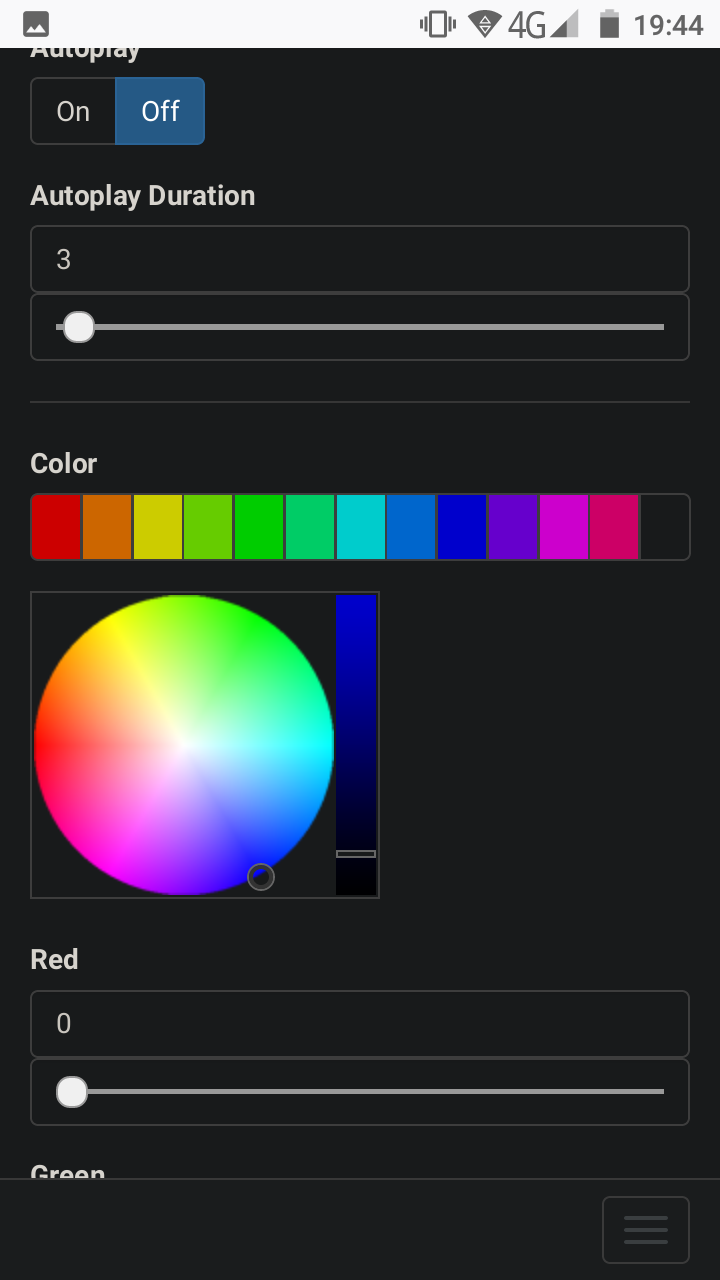
Task: Click the brightness slider handle beside the wheel
Action: (x=357, y=855)
